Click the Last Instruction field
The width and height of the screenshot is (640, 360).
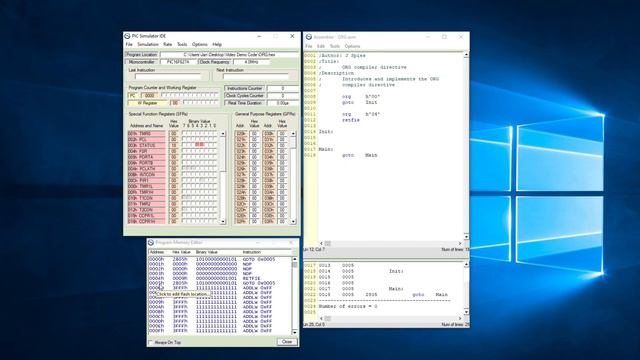[168, 76]
